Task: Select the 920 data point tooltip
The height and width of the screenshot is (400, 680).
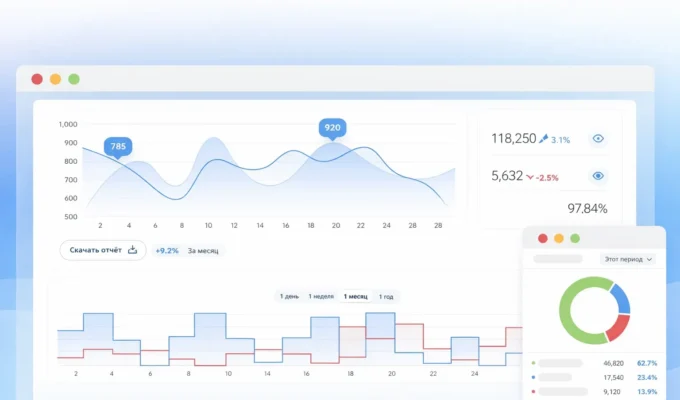Action: coord(332,128)
